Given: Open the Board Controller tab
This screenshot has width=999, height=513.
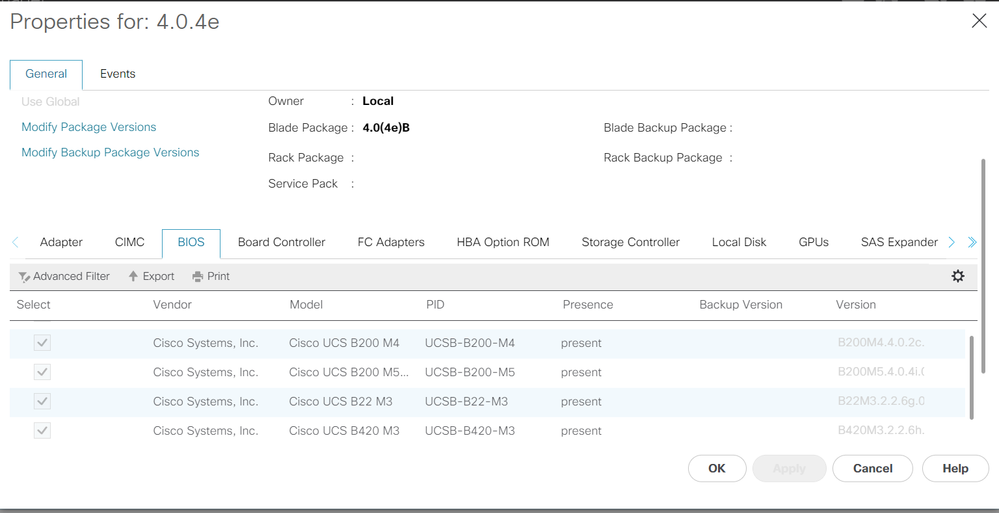Looking at the screenshot, I should (282, 242).
